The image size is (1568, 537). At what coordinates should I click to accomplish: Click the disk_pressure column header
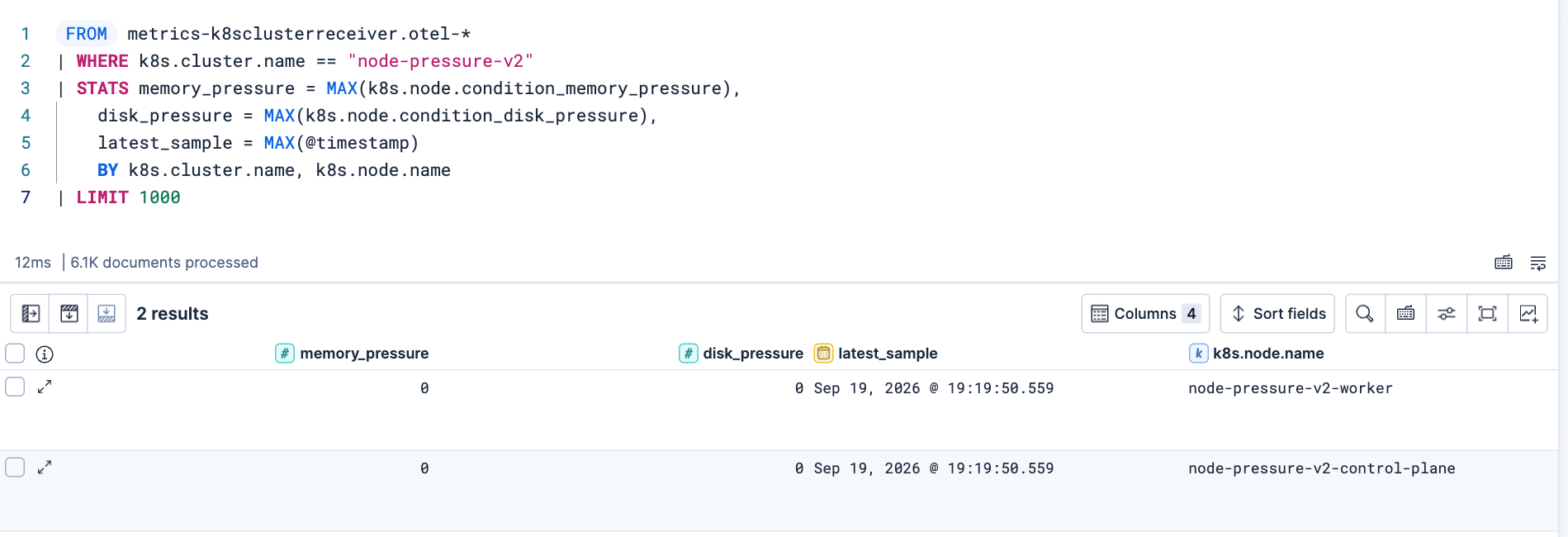753,354
